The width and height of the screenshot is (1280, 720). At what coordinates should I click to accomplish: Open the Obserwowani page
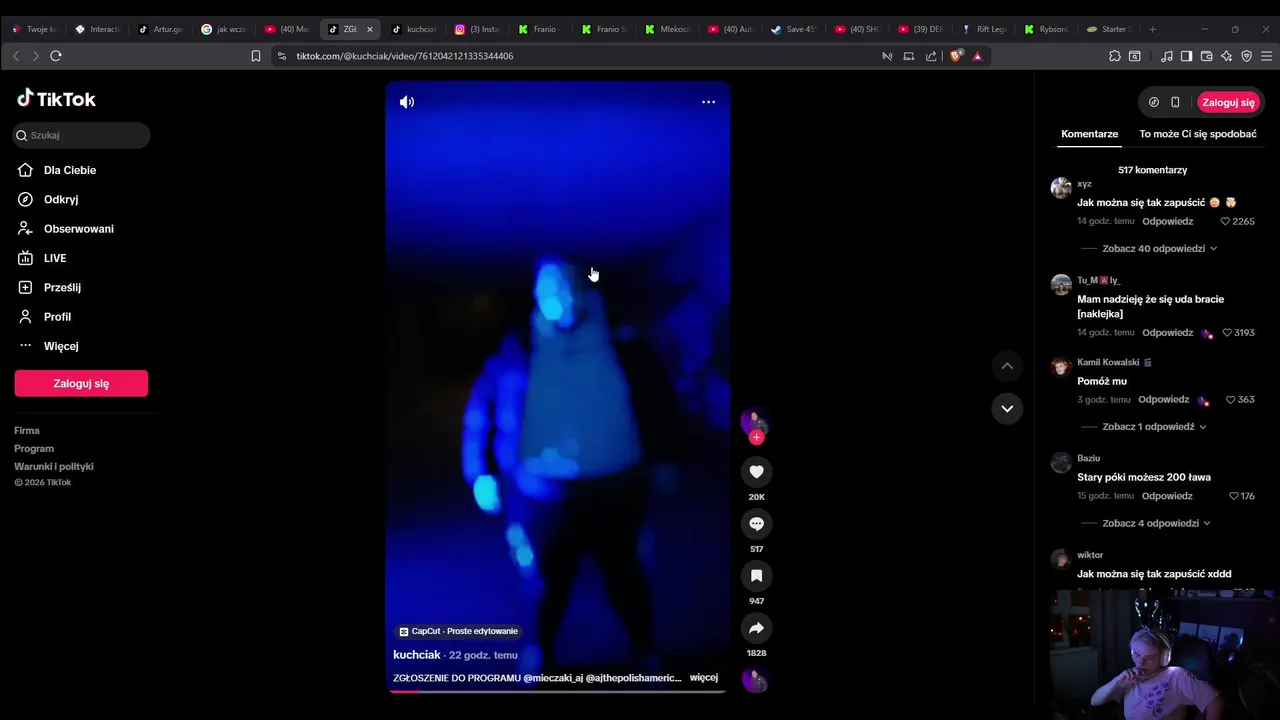[x=79, y=229]
